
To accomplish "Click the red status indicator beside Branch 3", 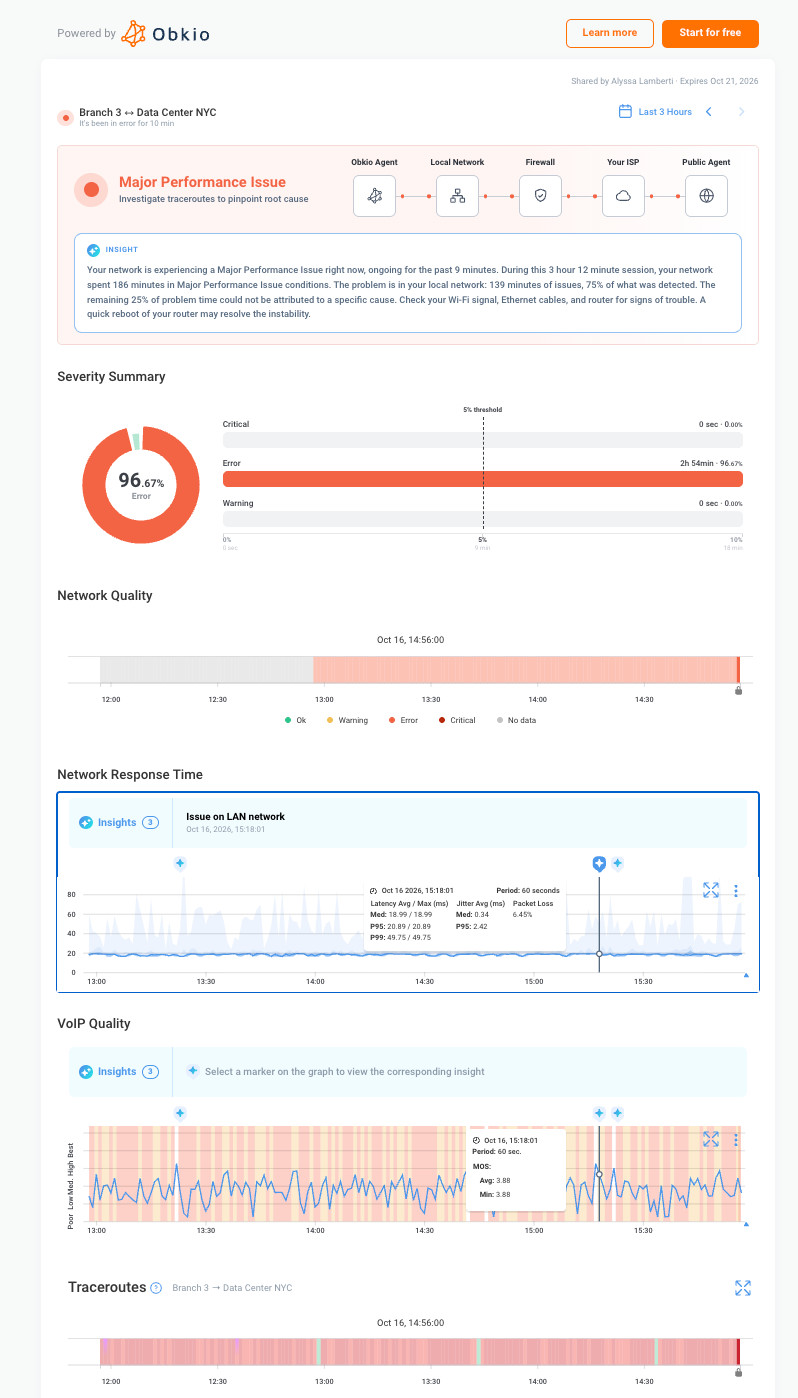I will pos(66,117).
